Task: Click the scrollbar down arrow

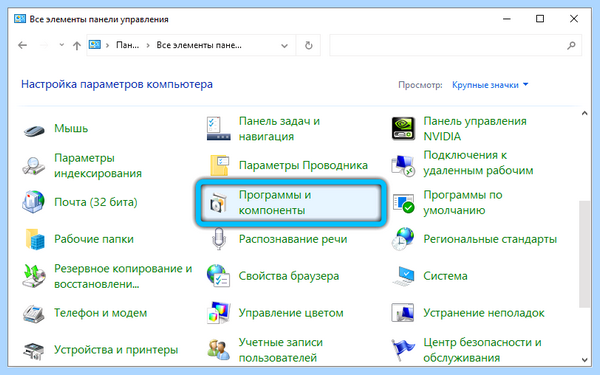Action: [x=584, y=360]
